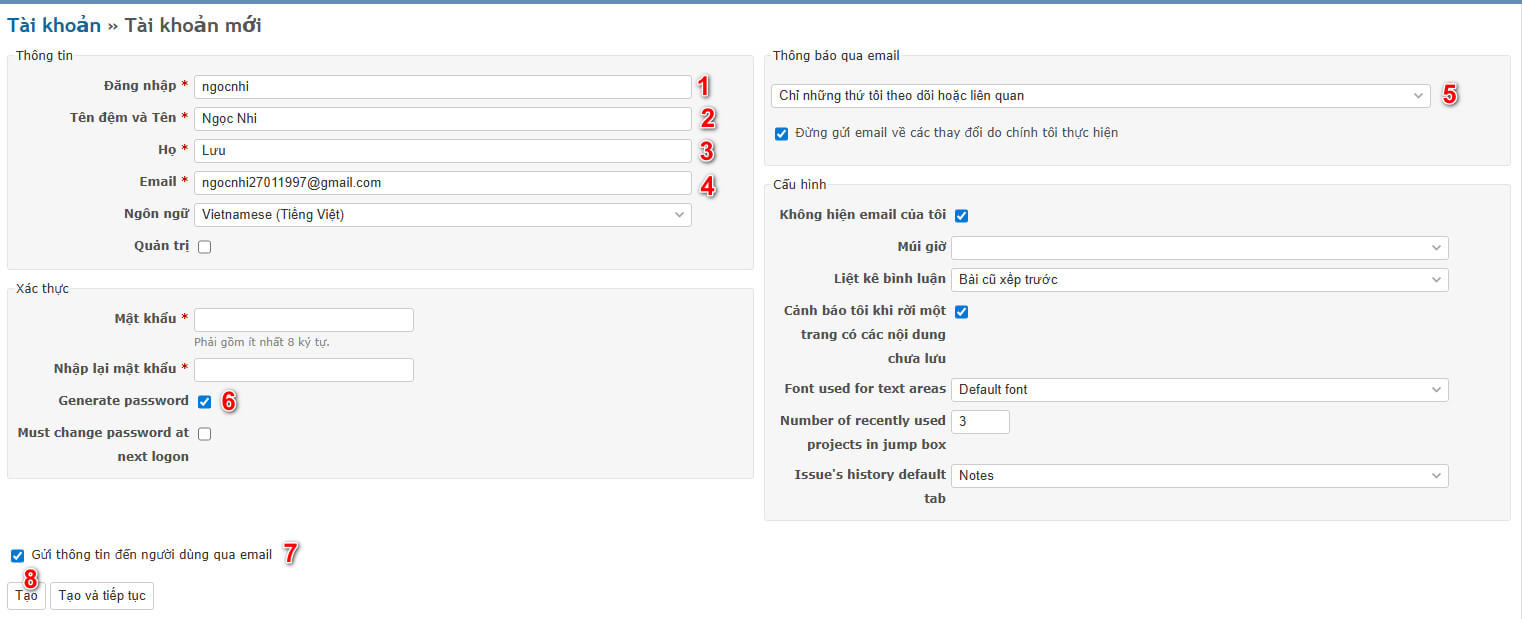This screenshot has width=1522, height=619.
Task: Open the Tài khoản breadcrumb link
Action: point(54,26)
